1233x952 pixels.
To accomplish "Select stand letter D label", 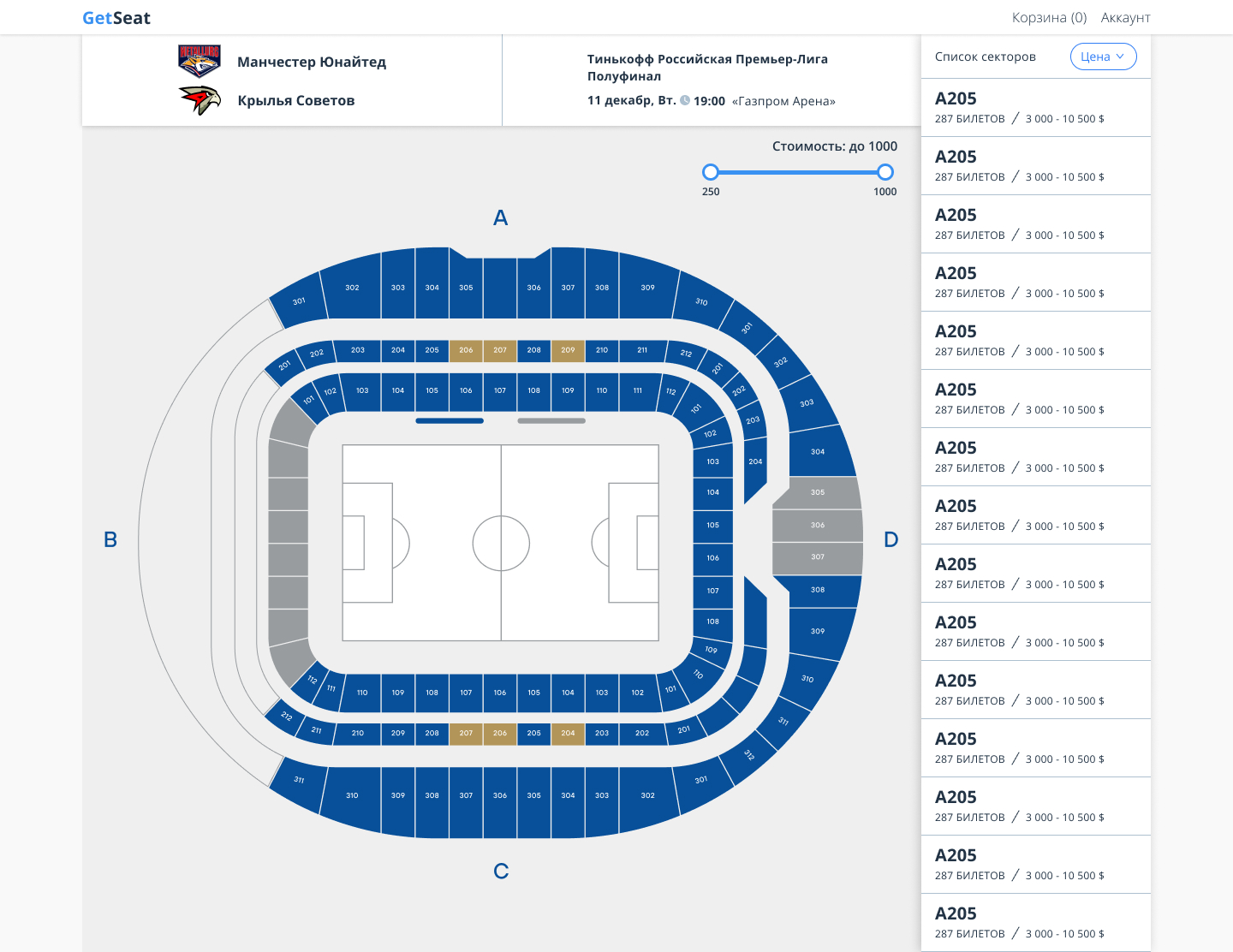I will 891,539.
